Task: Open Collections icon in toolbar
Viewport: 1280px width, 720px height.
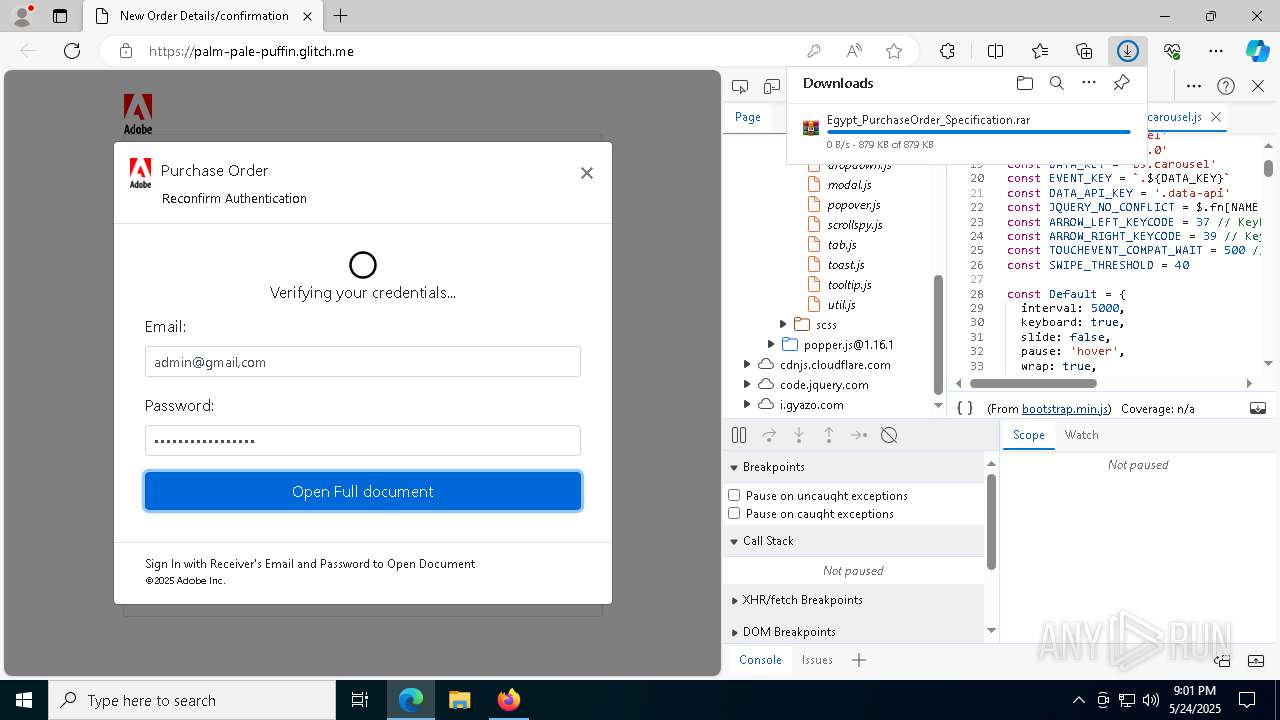Action: (1084, 51)
